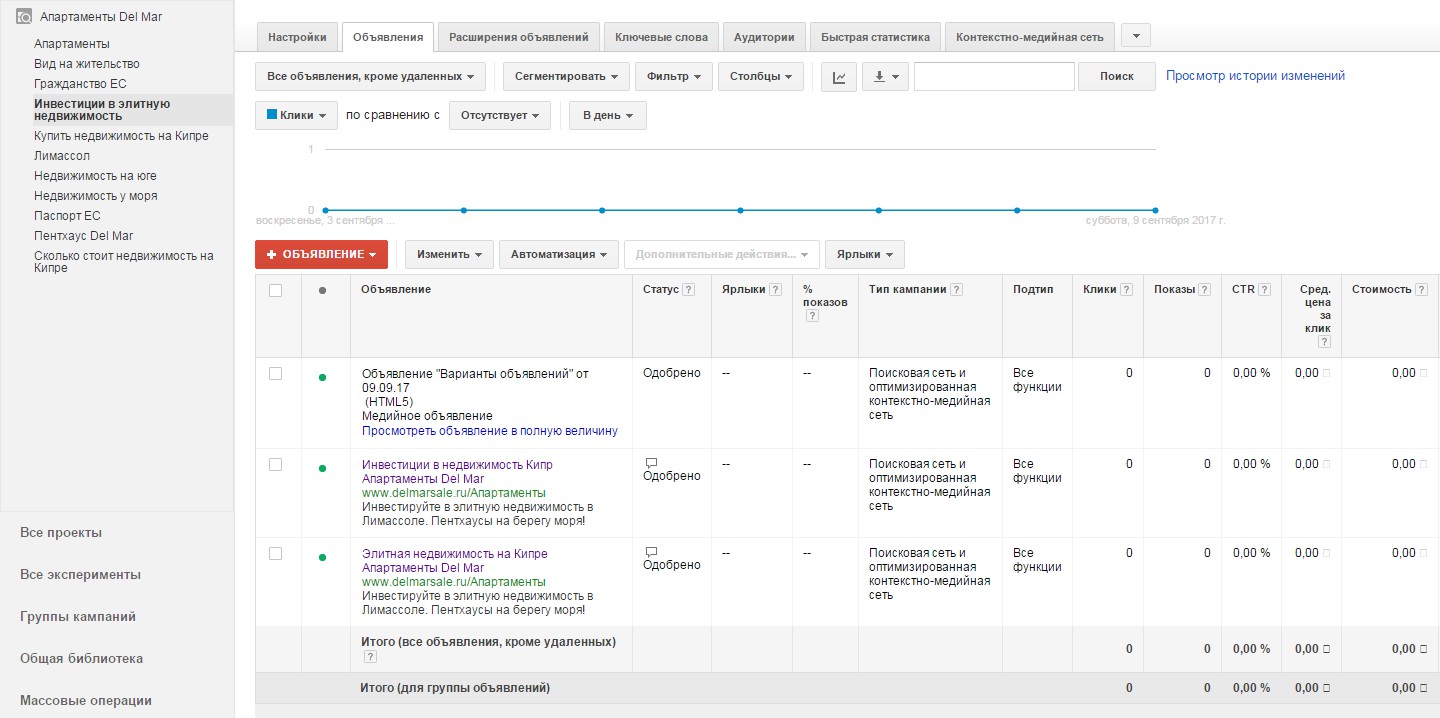The image size is (1440, 718).
Task: Tick checkbox for Элитная недвижимость на Кипре ad
Action: coord(276,553)
